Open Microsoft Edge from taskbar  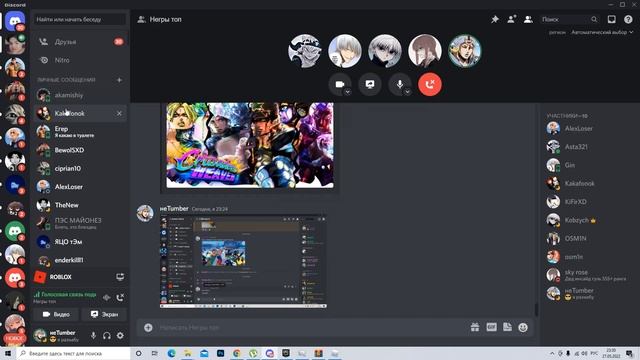[171, 353]
